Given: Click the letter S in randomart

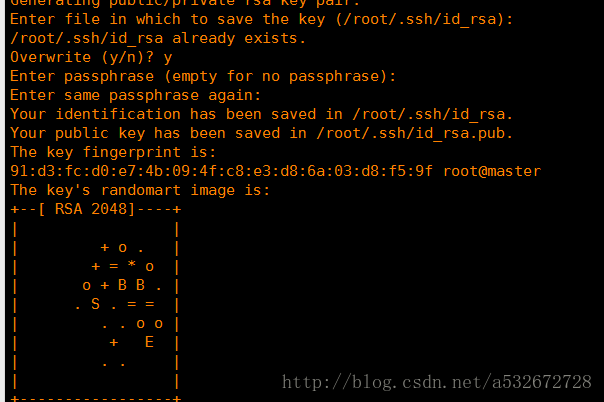Looking at the screenshot, I should tap(96, 304).
